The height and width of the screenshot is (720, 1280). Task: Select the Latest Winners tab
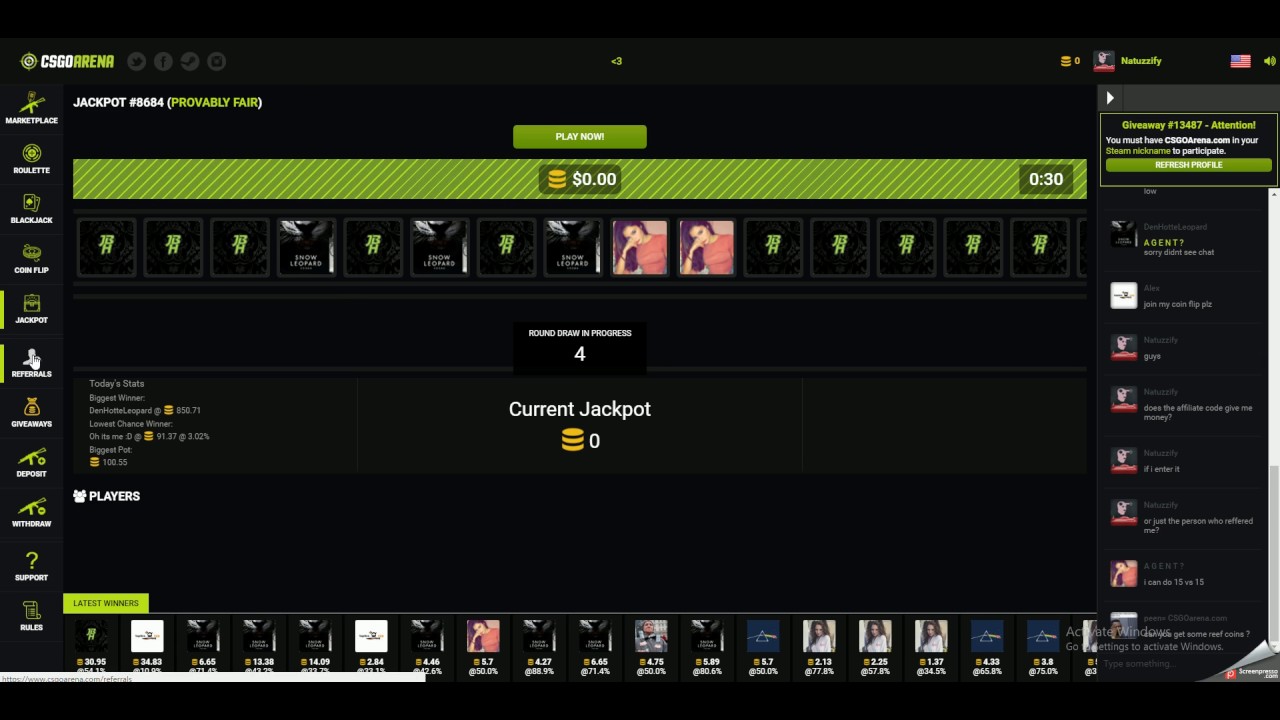(106, 603)
